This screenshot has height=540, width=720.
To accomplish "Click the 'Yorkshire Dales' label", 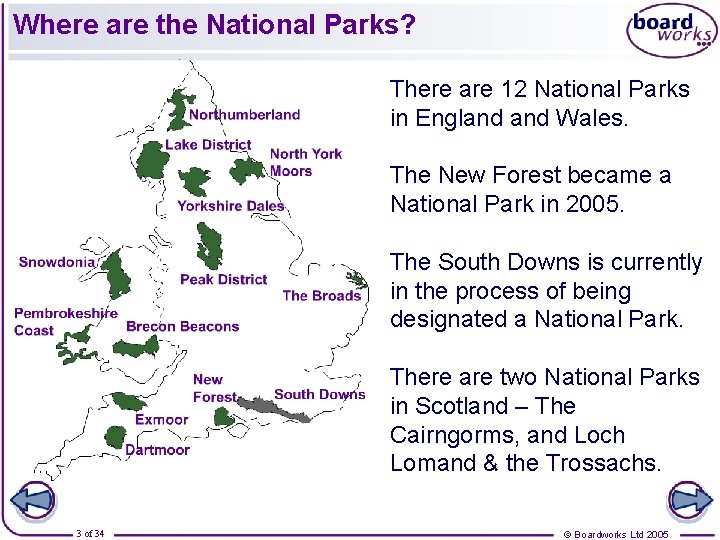I will click(x=231, y=206).
